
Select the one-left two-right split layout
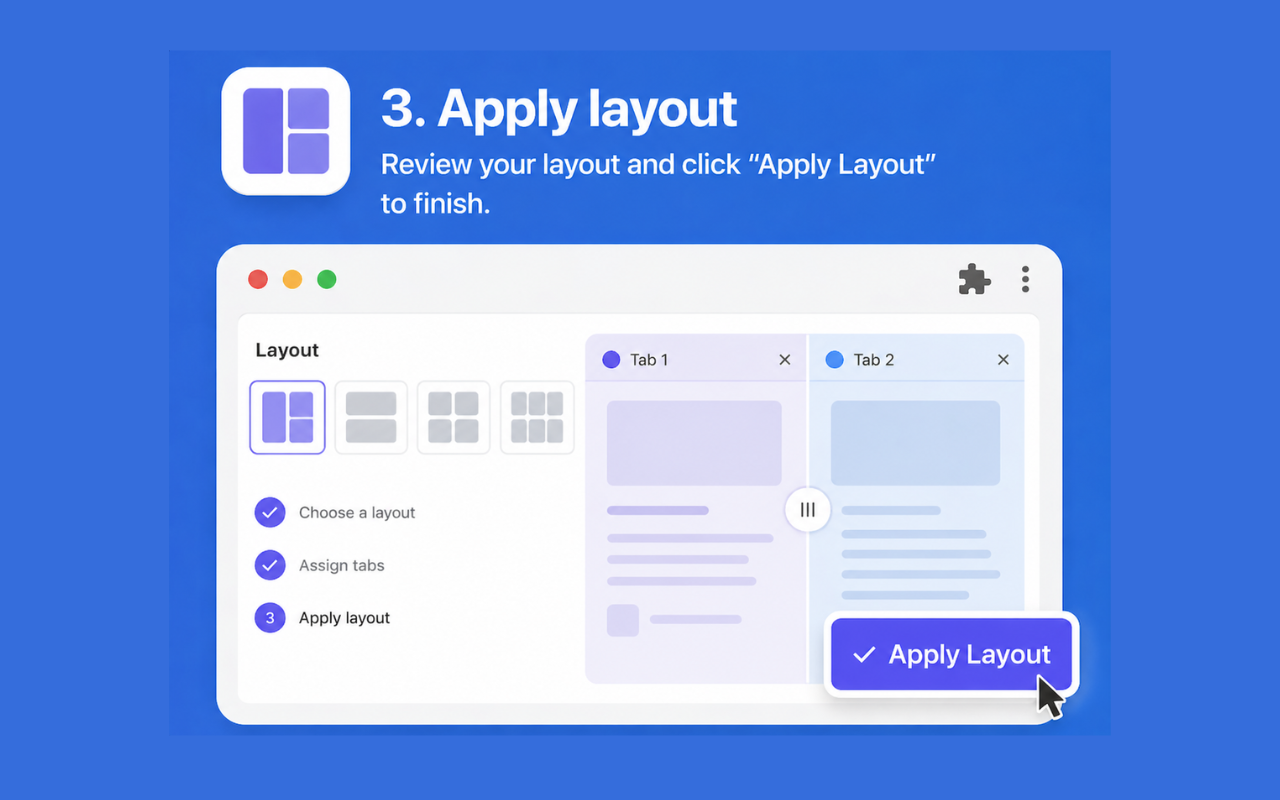click(288, 417)
